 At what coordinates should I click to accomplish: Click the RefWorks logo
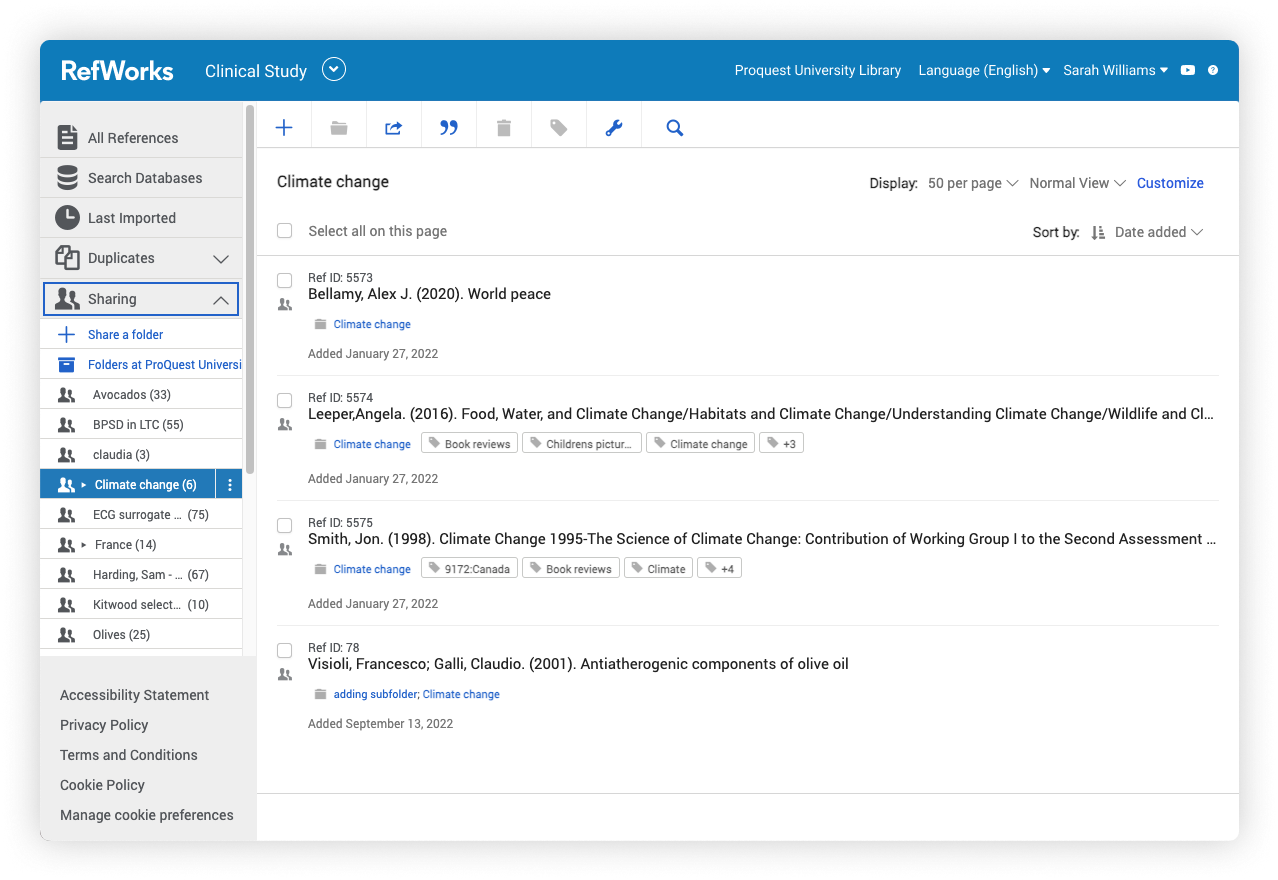[x=117, y=70]
